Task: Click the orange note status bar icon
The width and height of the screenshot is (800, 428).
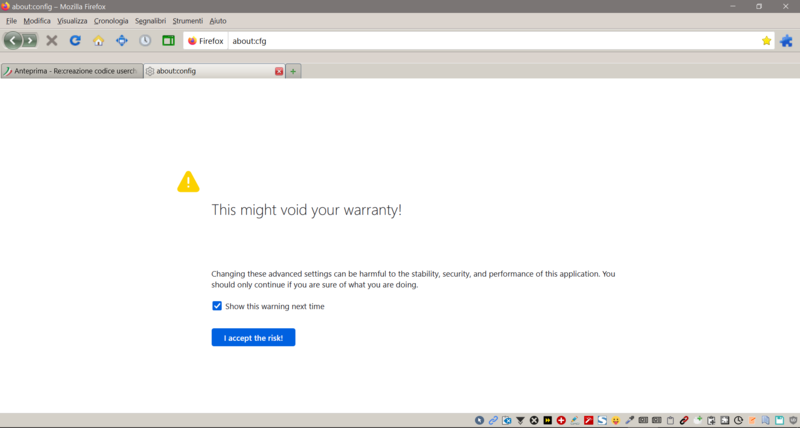Action: [753, 420]
